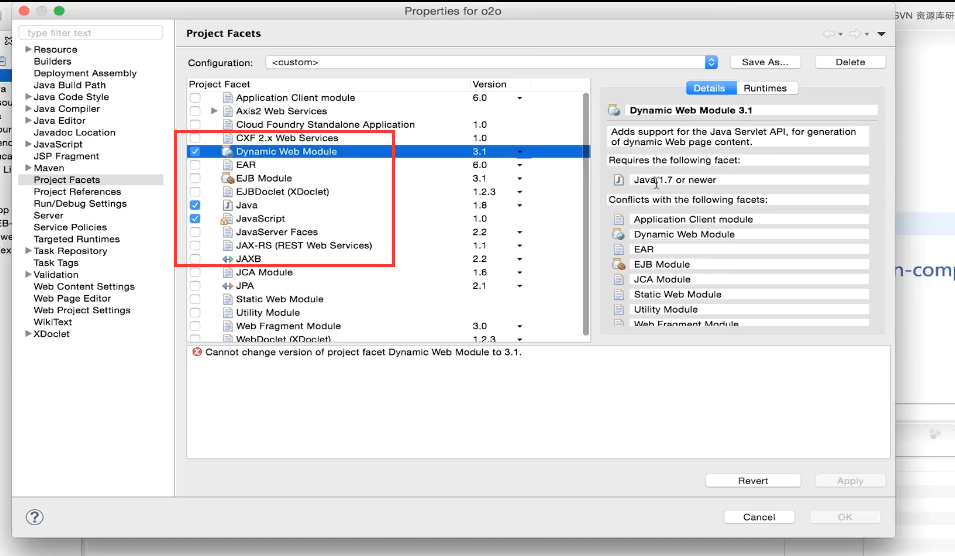Click the Cancel button

(x=759, y=517)
